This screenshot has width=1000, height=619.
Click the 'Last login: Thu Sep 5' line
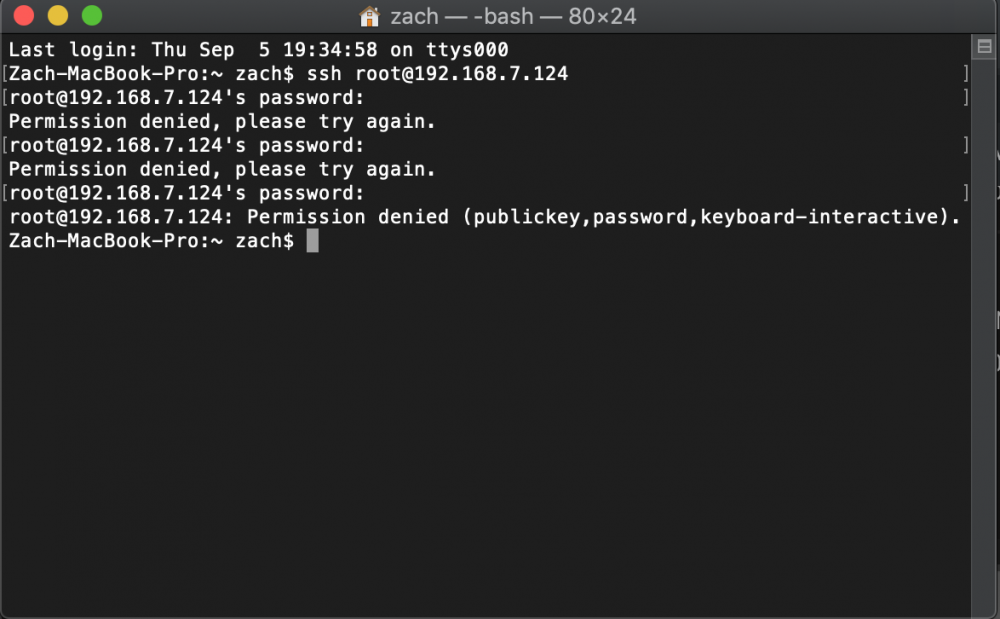258,50
